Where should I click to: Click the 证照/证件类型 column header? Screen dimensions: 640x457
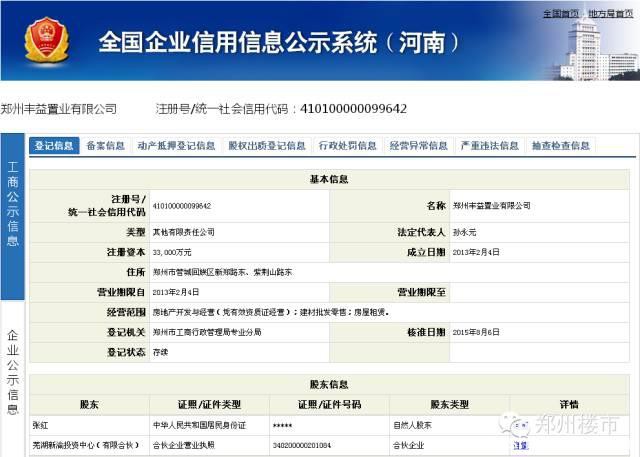coord(209,404)
